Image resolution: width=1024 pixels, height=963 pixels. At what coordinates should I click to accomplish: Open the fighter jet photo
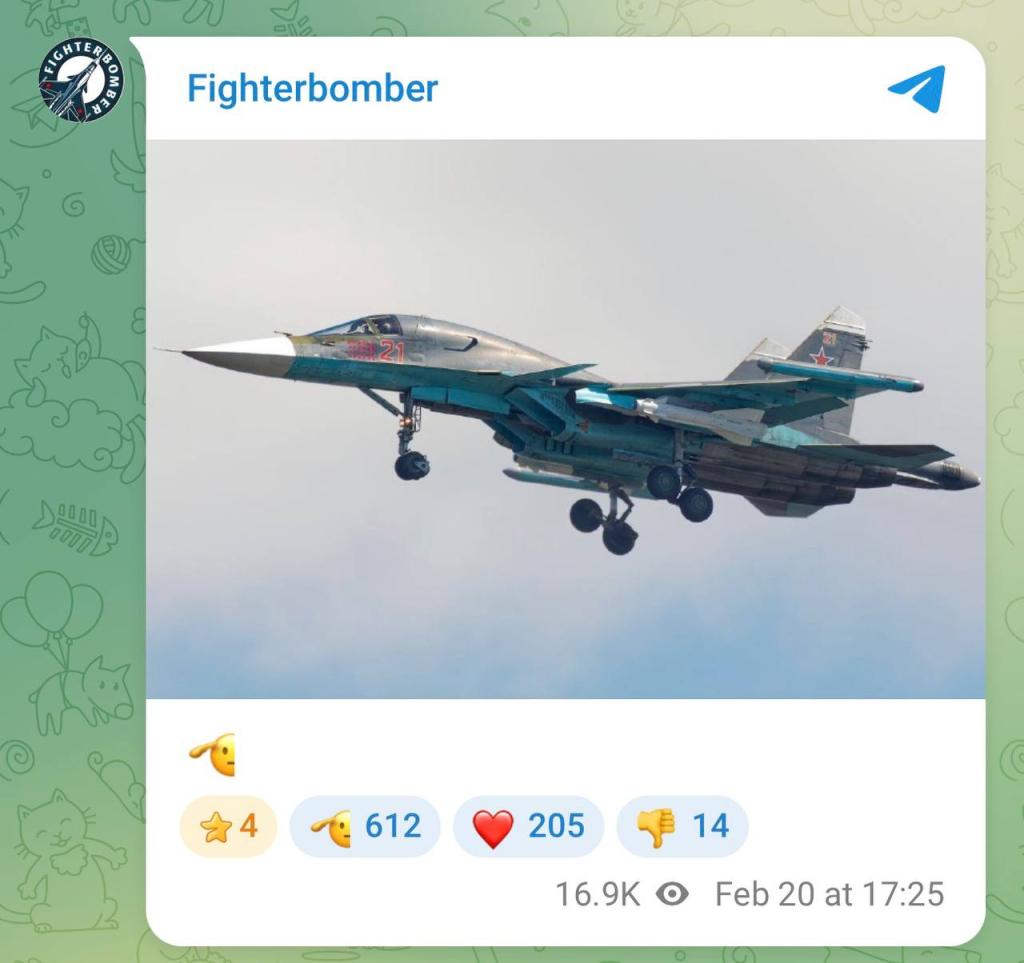(566, 419)
